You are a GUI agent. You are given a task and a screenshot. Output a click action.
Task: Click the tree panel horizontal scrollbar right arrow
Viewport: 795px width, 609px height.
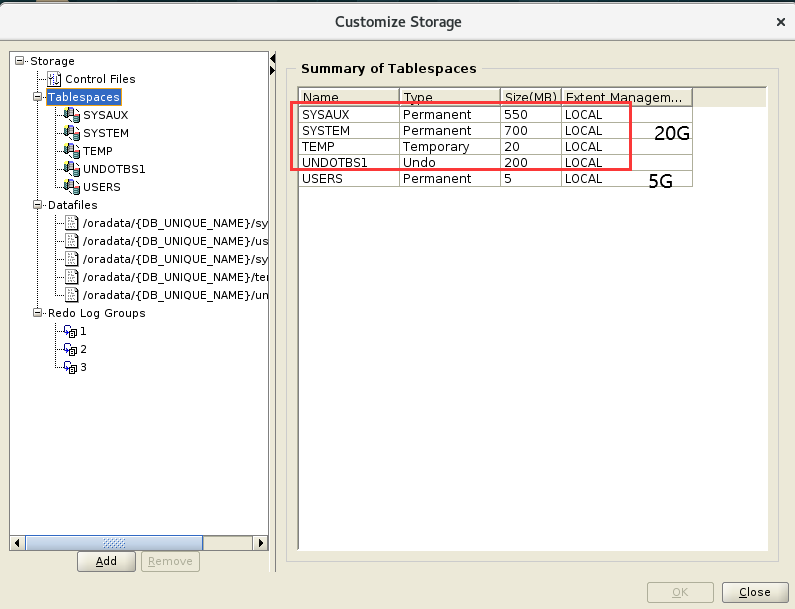pos(261,543)
